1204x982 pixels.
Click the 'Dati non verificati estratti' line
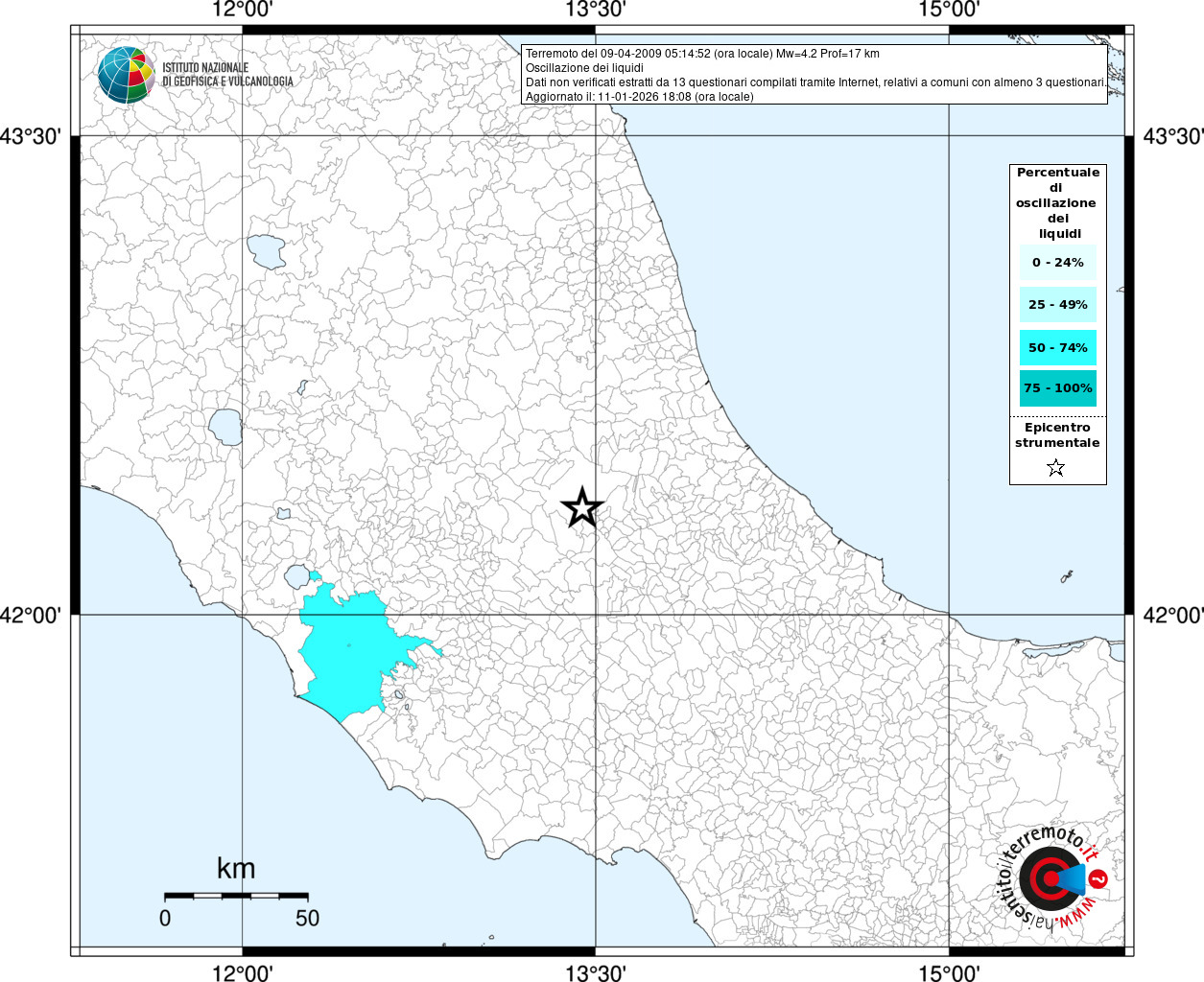coord(815,82)
